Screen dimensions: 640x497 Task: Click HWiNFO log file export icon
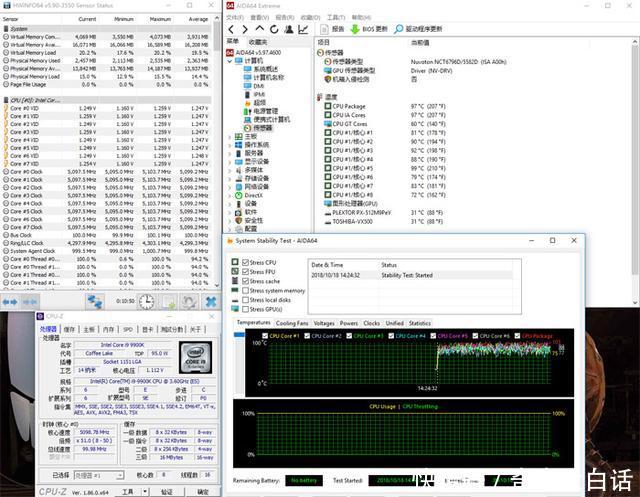(x=169, y=302)
